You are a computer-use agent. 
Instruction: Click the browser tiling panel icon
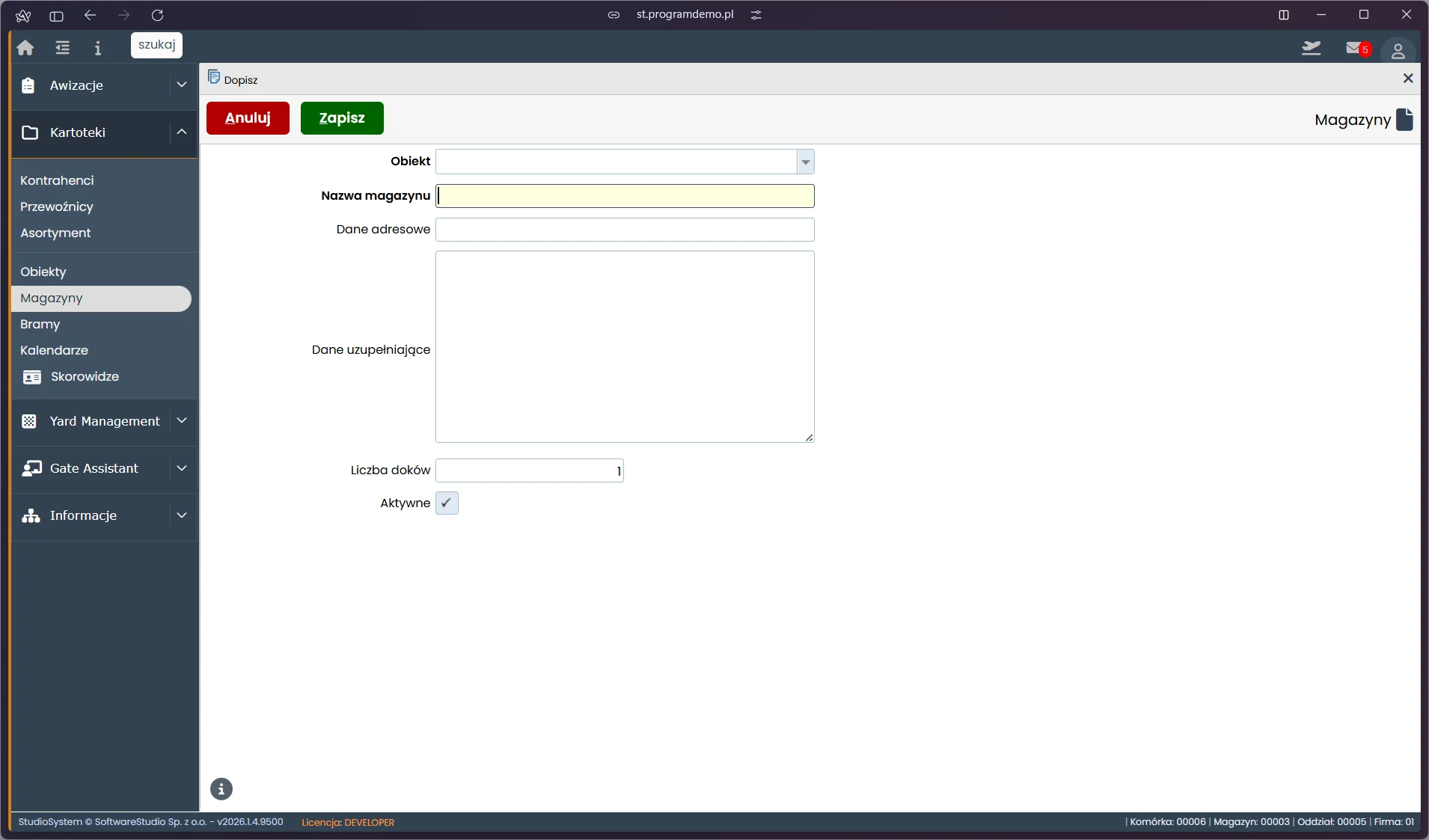click(1284, 15)
